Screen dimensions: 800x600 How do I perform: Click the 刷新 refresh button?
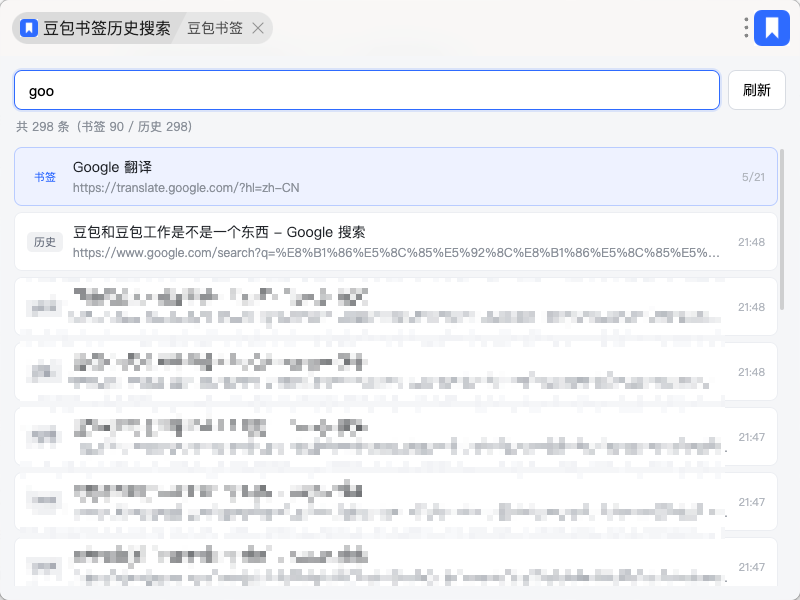(757, 90)
